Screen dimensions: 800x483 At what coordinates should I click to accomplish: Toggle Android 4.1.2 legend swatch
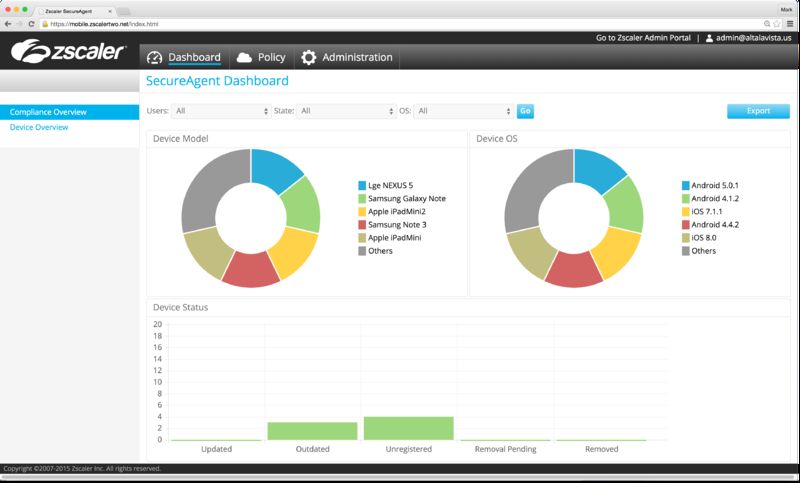(686, 199)
